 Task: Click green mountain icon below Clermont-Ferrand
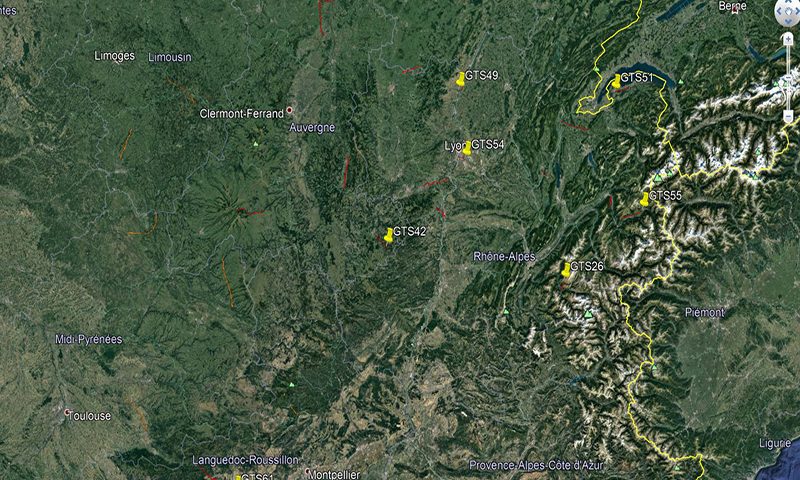256,144
